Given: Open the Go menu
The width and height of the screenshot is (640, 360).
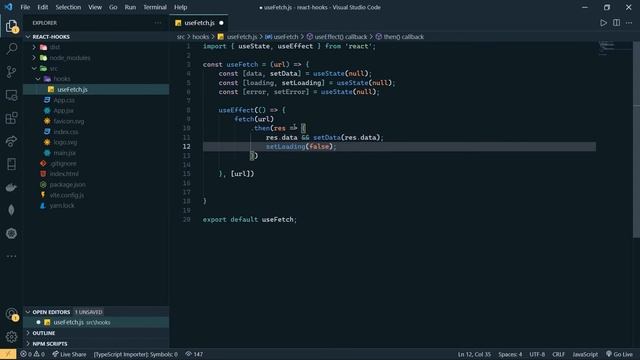Looking at the screenshot, I should coord(113,7).
